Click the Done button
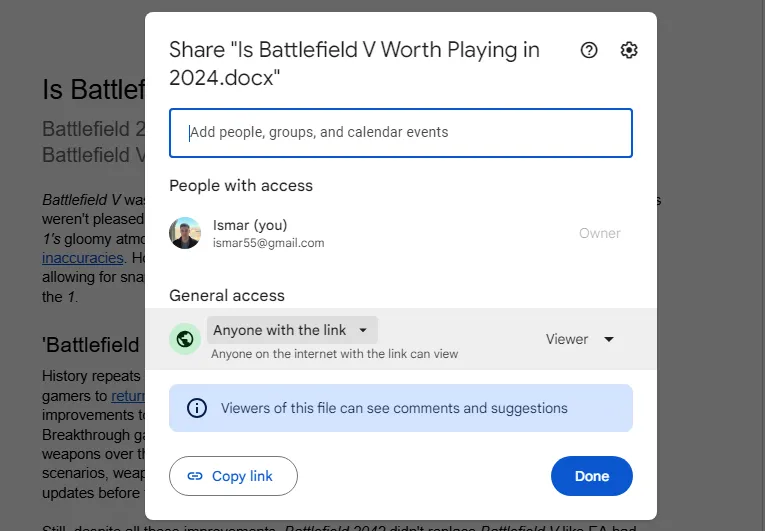765x531 pixels. pyautogui.click(x=592, y=476)
